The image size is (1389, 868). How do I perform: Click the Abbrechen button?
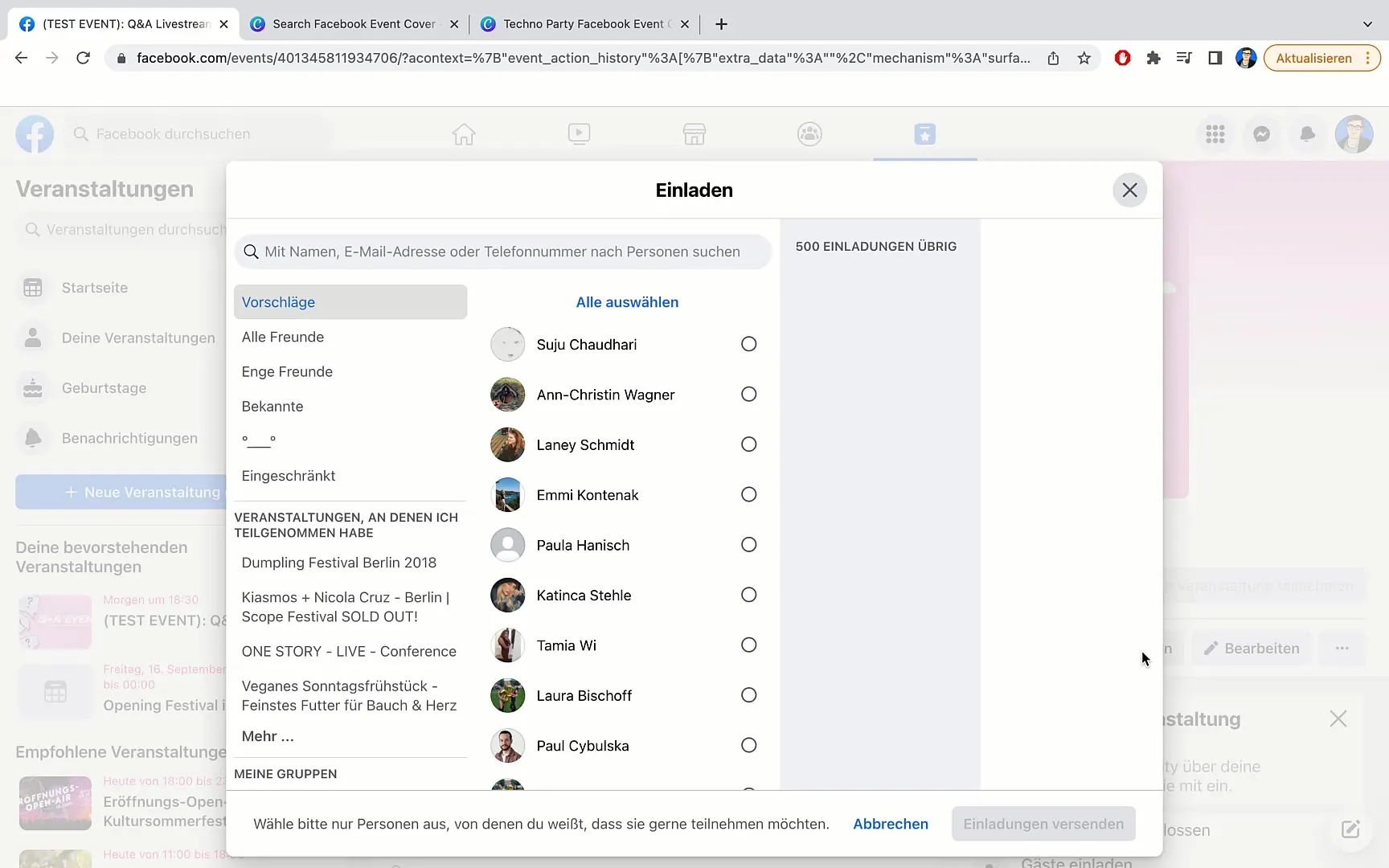pyautogui.click(x=891, y=824)
